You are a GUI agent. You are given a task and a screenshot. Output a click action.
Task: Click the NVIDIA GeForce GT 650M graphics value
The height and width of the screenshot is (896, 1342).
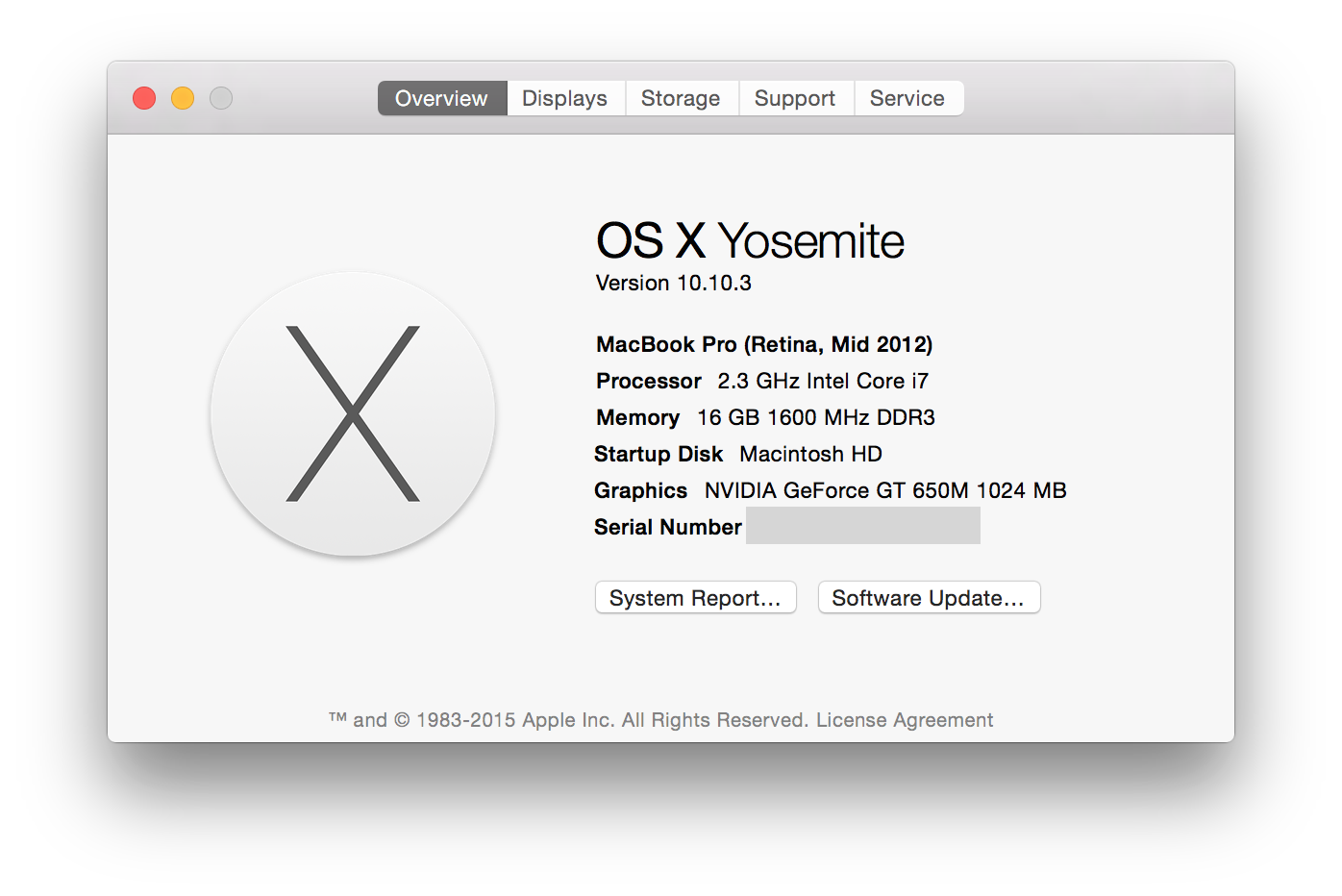coord(885,490)
